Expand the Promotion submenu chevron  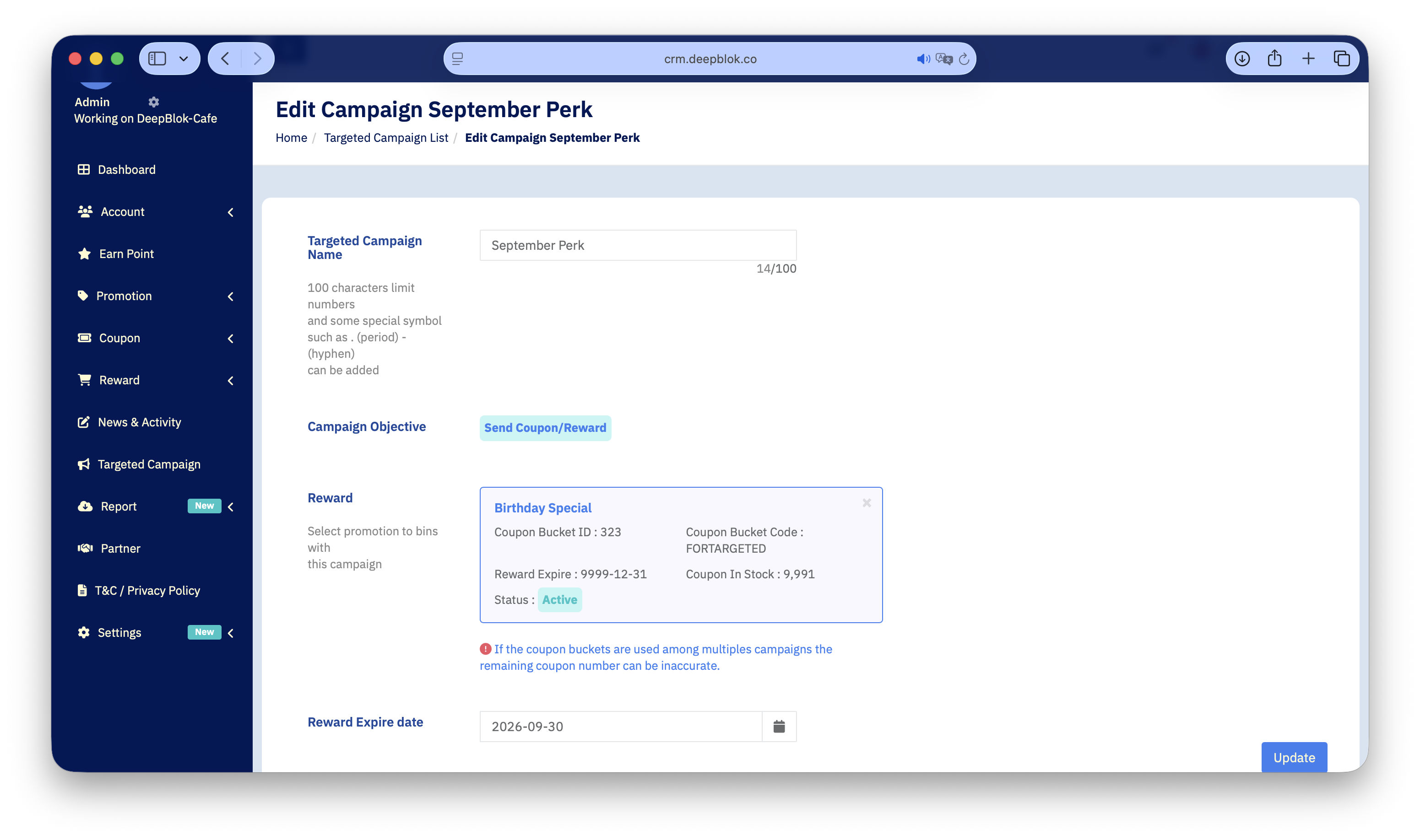230,296
